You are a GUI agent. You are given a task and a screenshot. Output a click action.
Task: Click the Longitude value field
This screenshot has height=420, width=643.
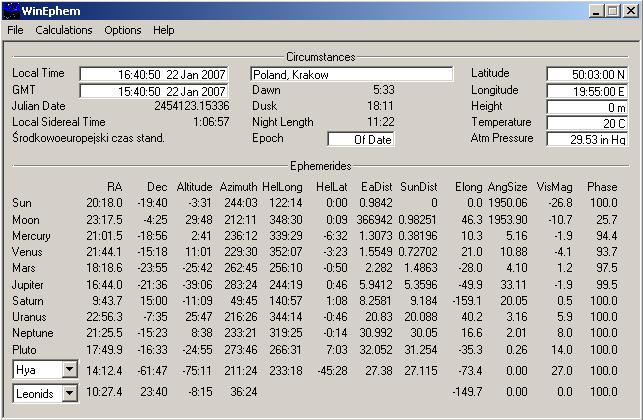tap(587, 91)
